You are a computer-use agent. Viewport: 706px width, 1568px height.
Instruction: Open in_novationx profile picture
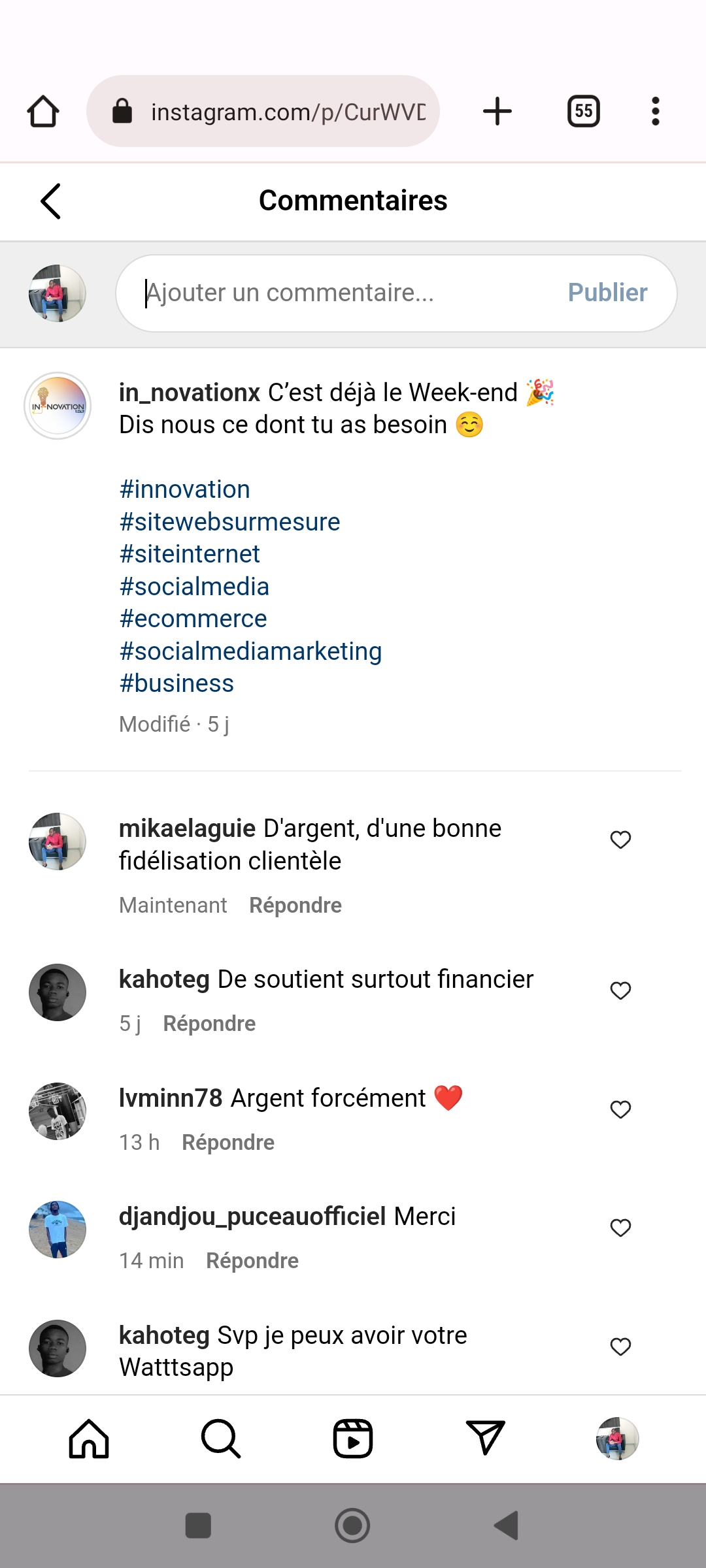[x=58, y=406]
